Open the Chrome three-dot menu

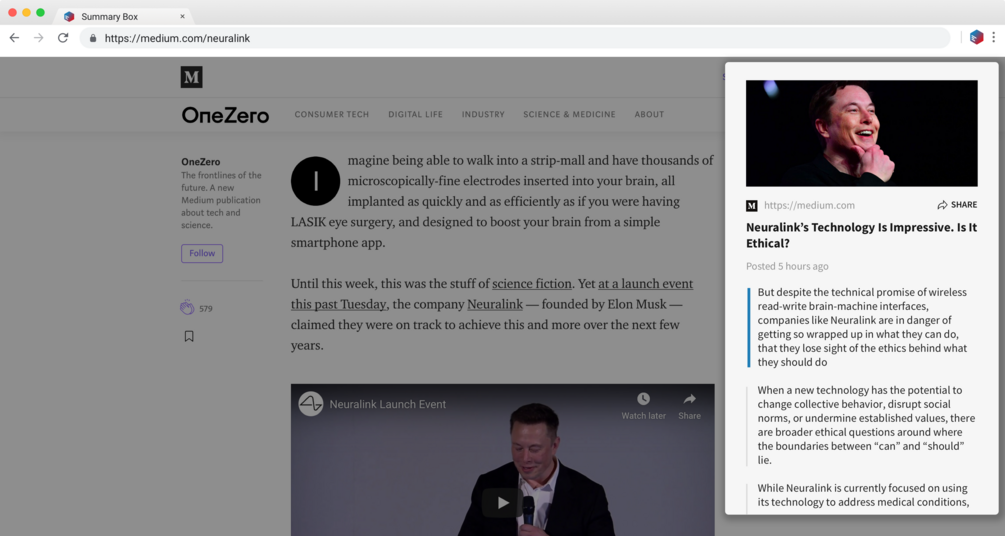click(993, 37)
